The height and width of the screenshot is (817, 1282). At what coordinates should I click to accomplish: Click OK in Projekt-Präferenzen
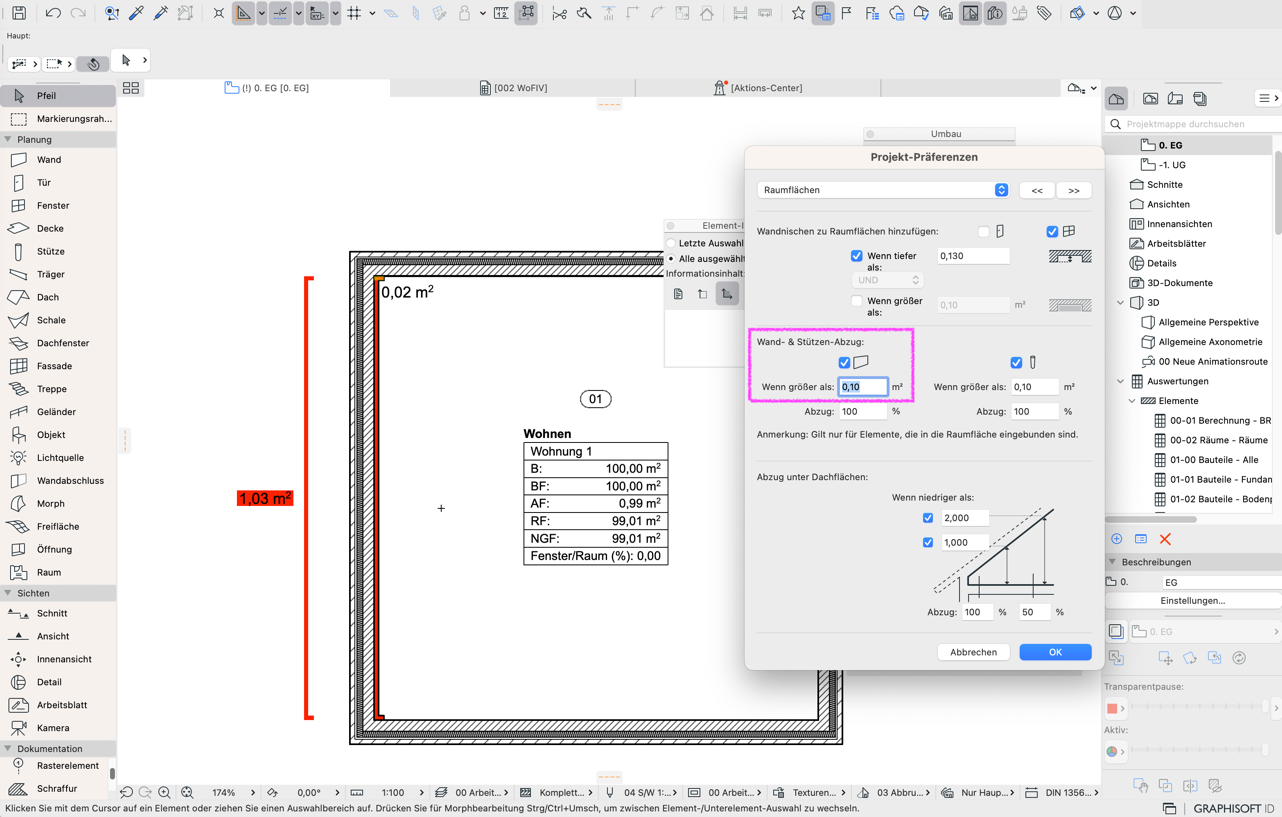coord(1055,652)
